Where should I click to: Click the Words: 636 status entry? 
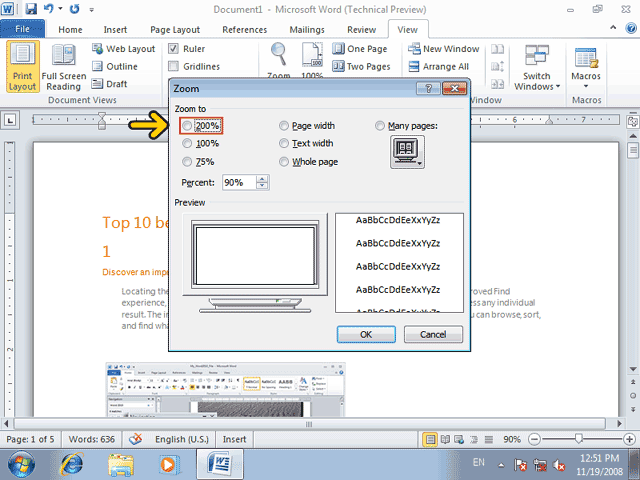pos(91,439)
